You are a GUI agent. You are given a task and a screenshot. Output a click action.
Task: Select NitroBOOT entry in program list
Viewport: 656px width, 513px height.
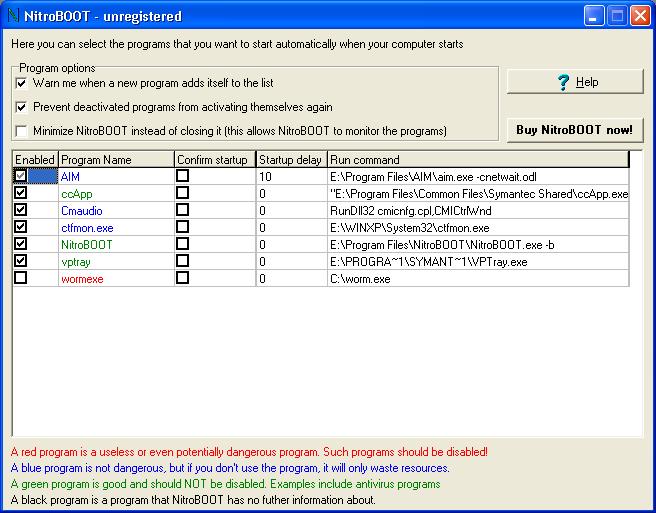[87, 245]
